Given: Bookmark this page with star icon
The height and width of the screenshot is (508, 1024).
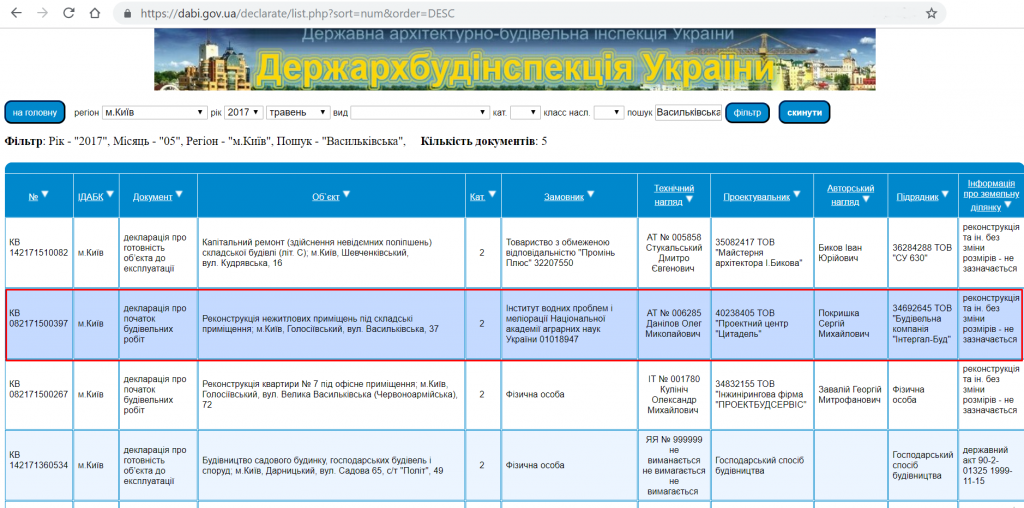Looking at the screenshot, I should [931, 14].
